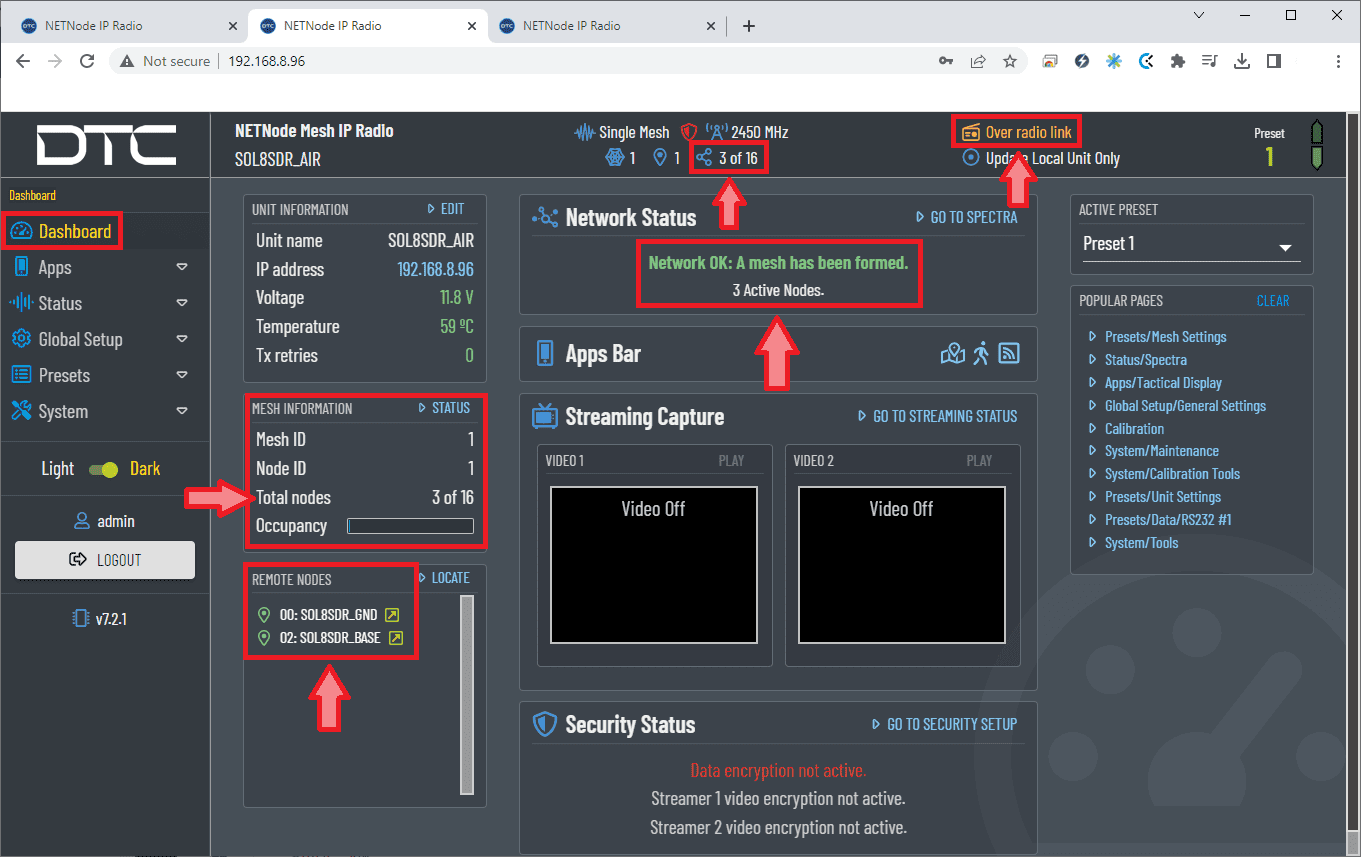Bookmark this page with the star icon
This screenshot has width=1361, height=857.
click(x=1010, y=61)
